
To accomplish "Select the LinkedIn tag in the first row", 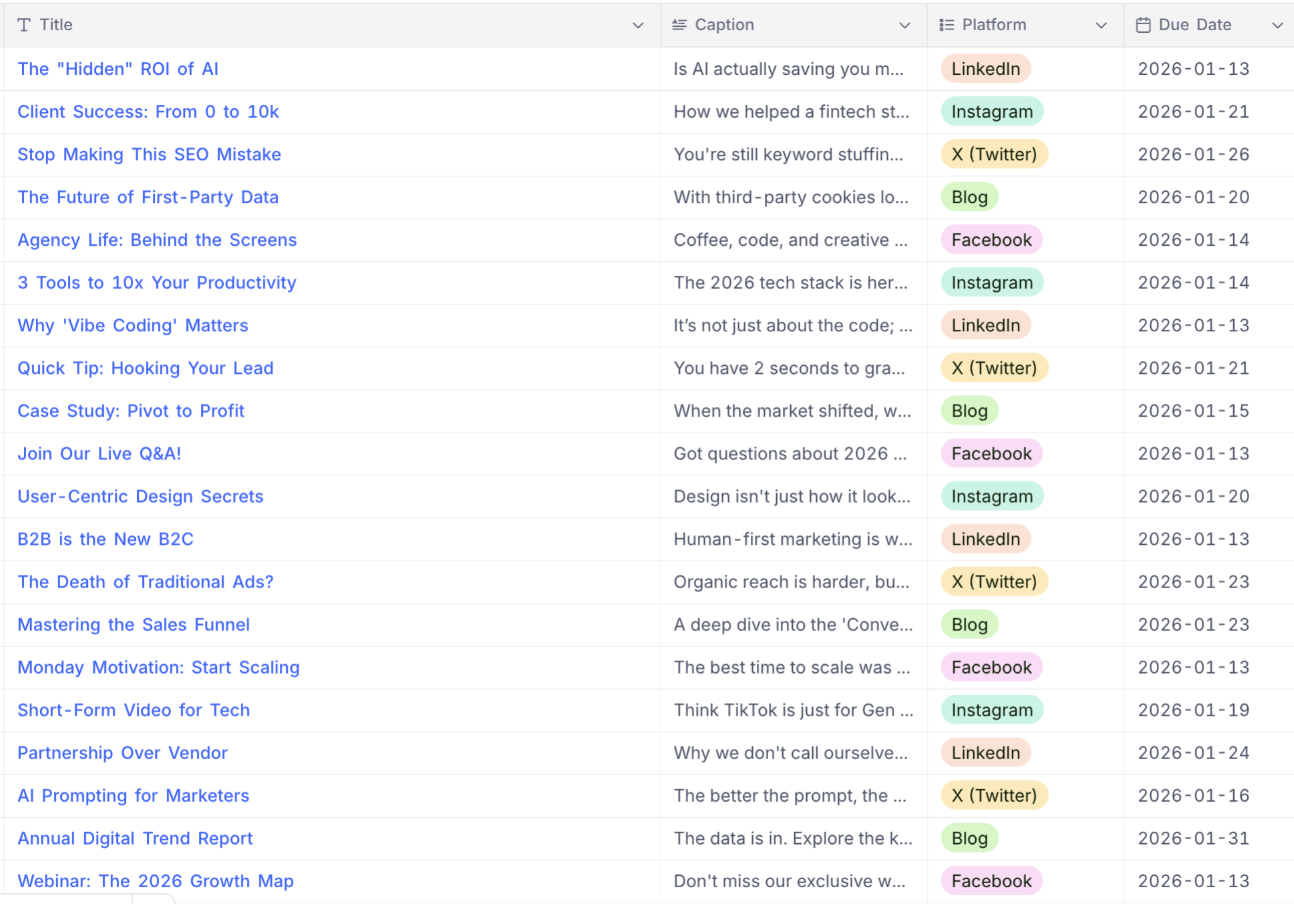I will coord(985,69).
